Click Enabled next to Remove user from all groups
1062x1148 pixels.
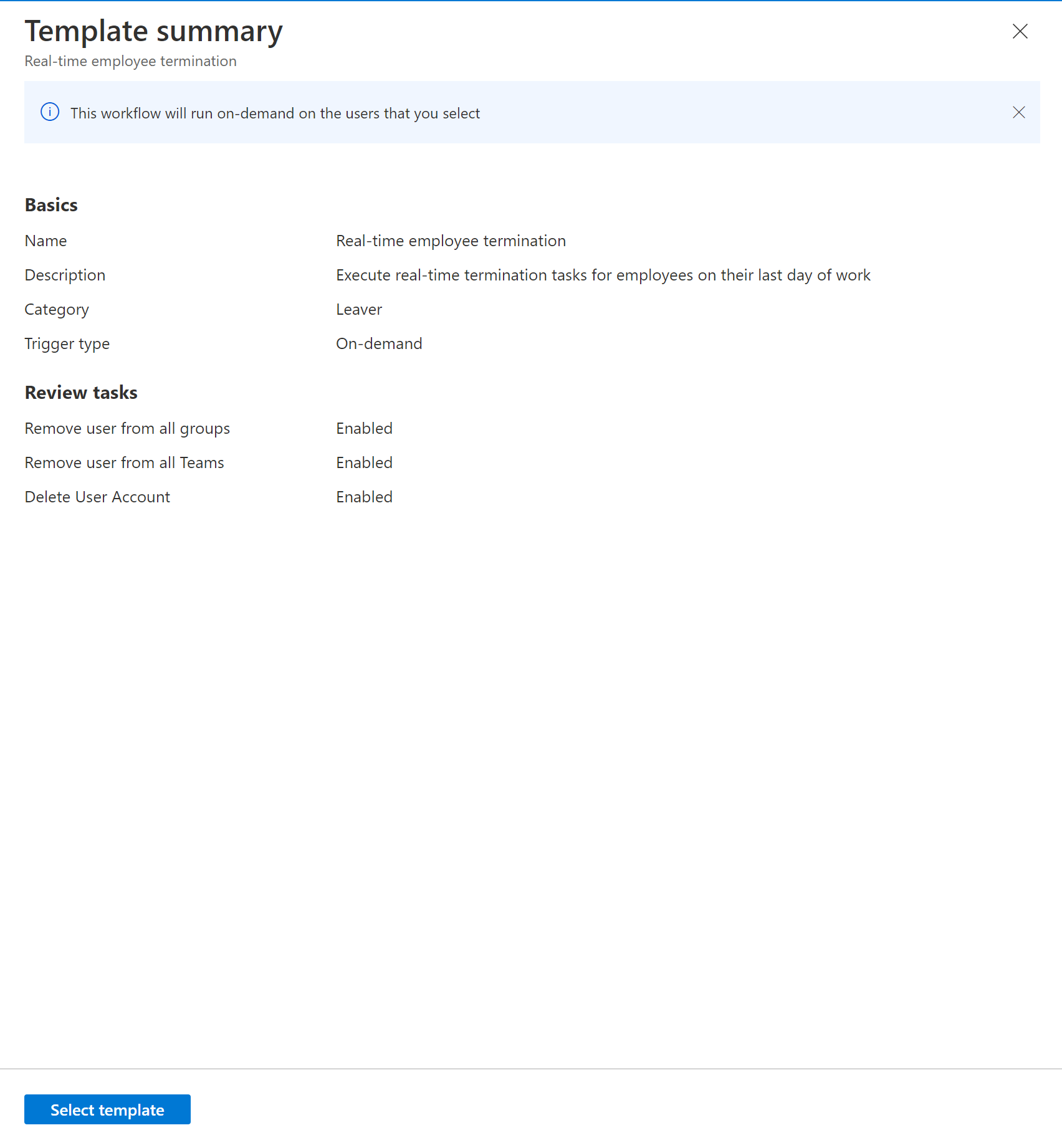(364, 428)
